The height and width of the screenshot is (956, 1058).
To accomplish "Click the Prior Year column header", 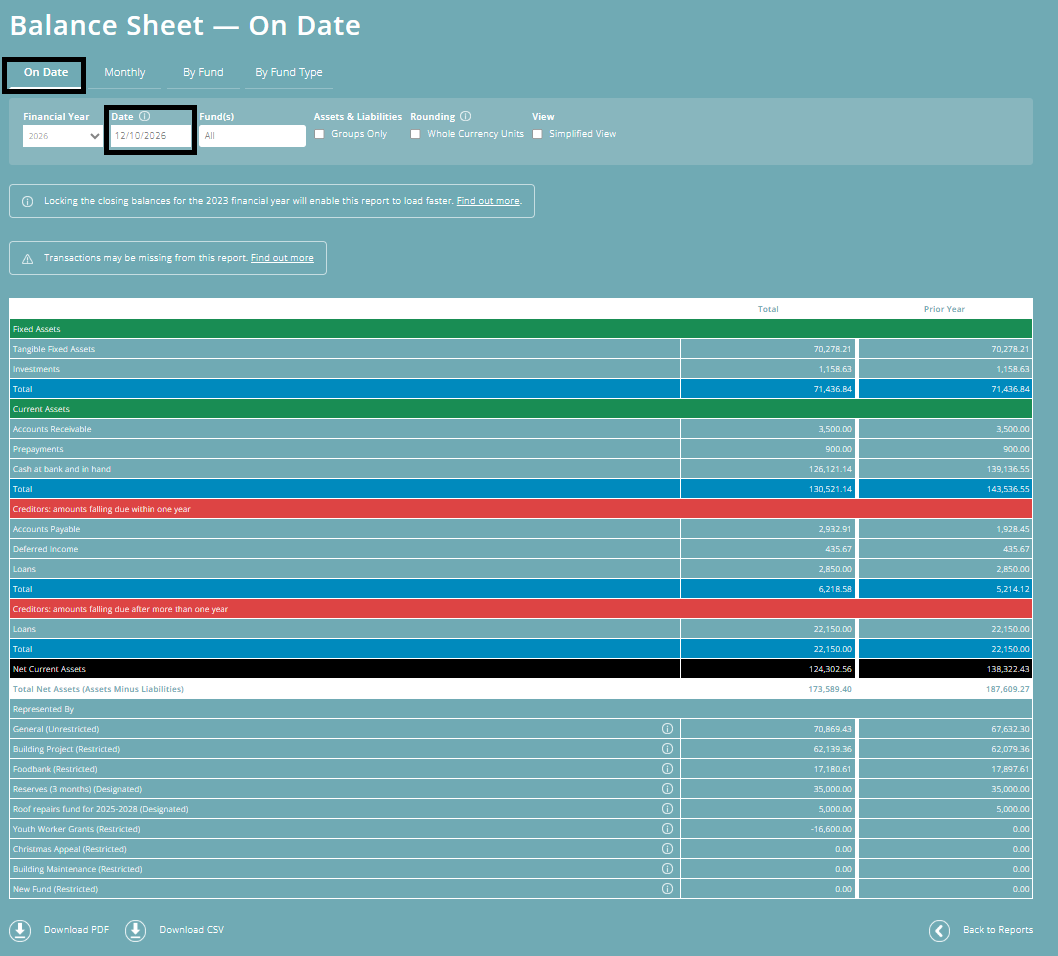I will click(944, 309).
